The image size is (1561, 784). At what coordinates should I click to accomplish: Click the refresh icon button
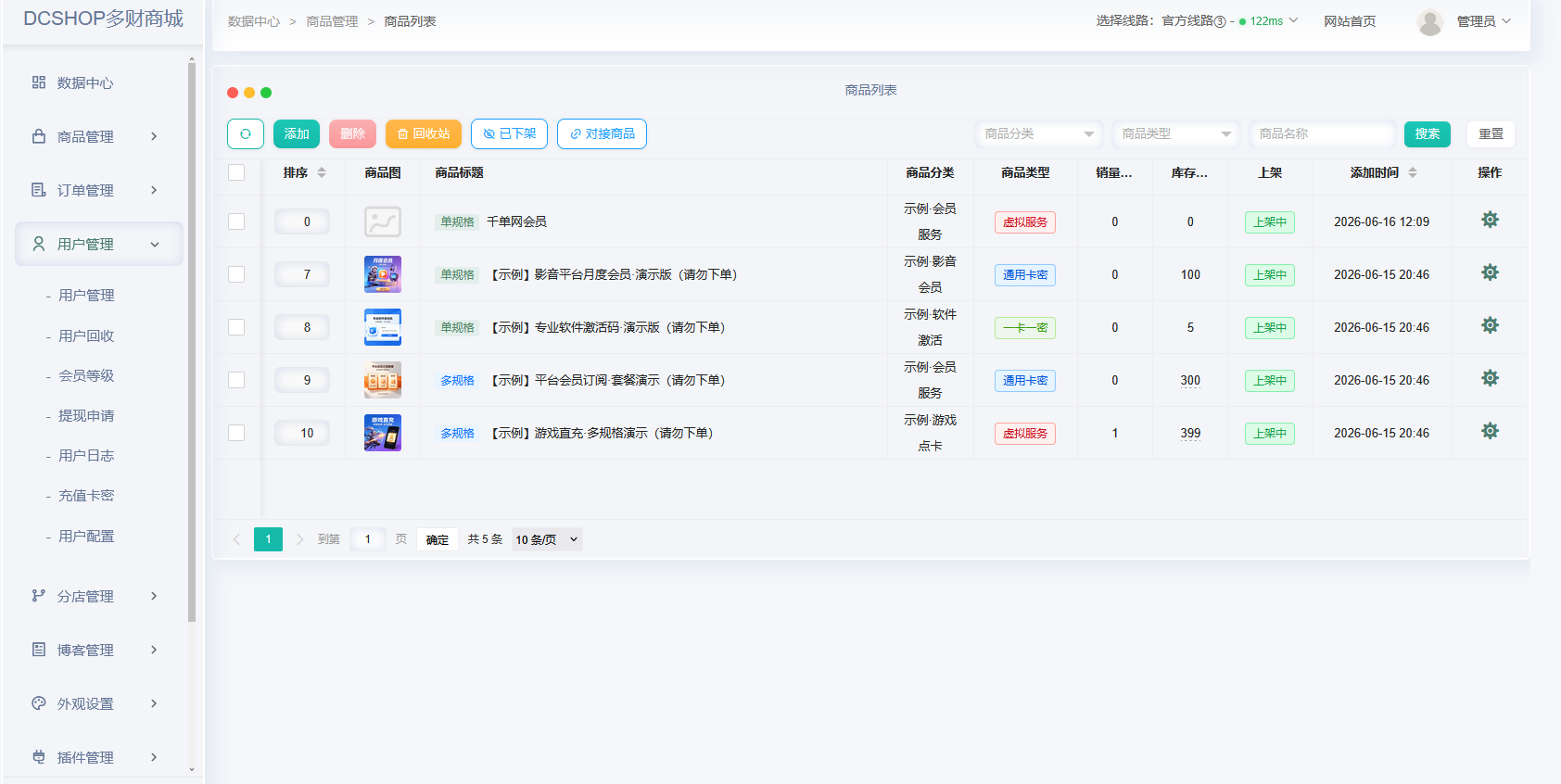(x=246, y=133)
